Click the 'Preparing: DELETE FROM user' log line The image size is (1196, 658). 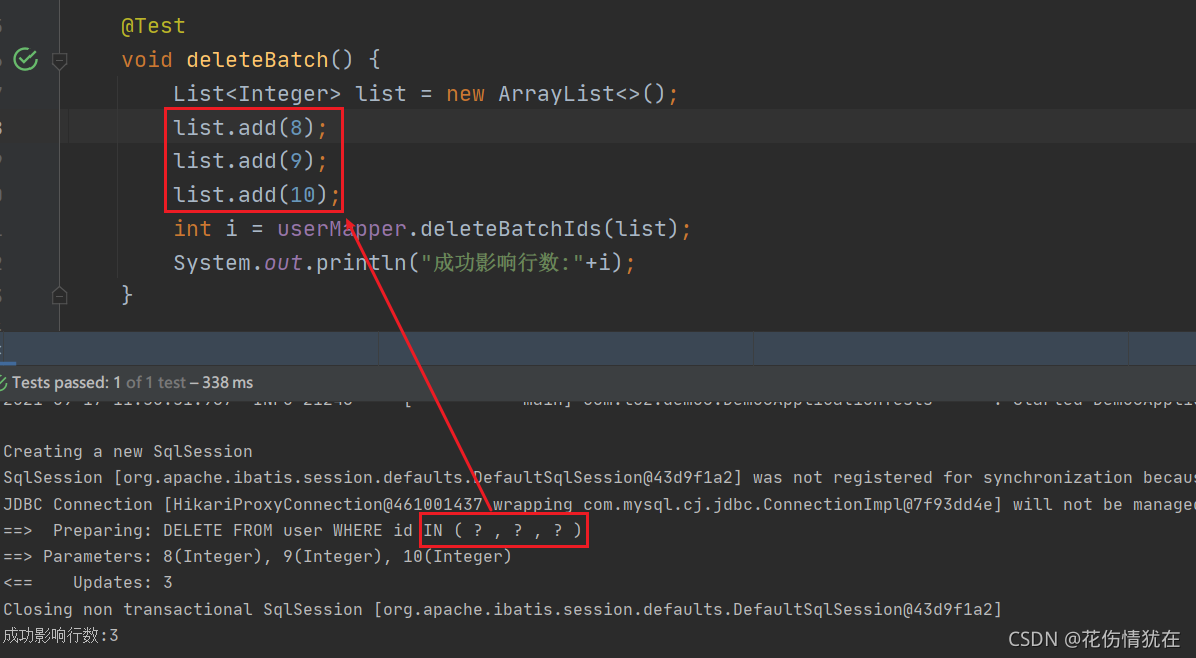292,531
